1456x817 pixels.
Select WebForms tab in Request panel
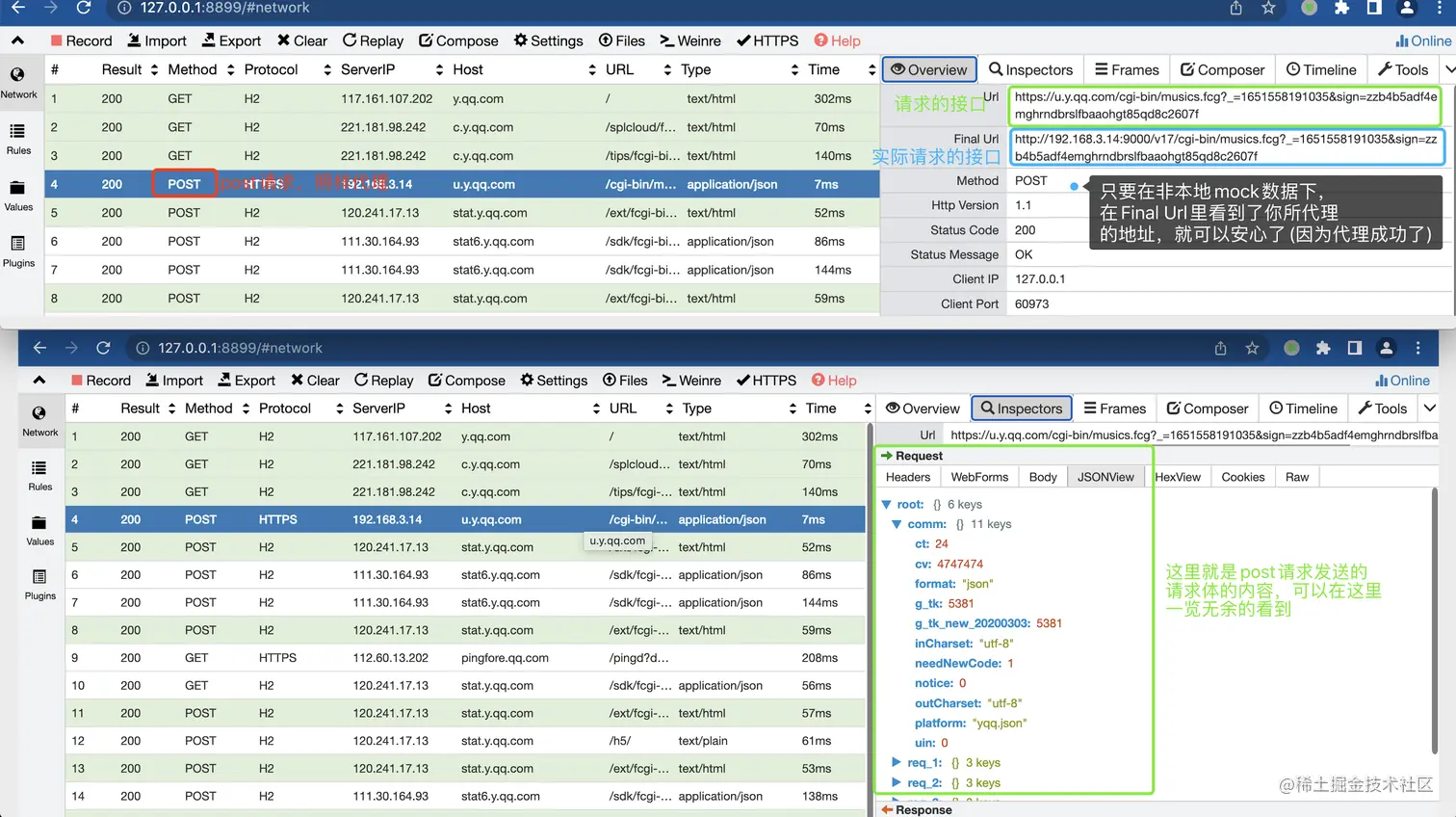[979, 477]
